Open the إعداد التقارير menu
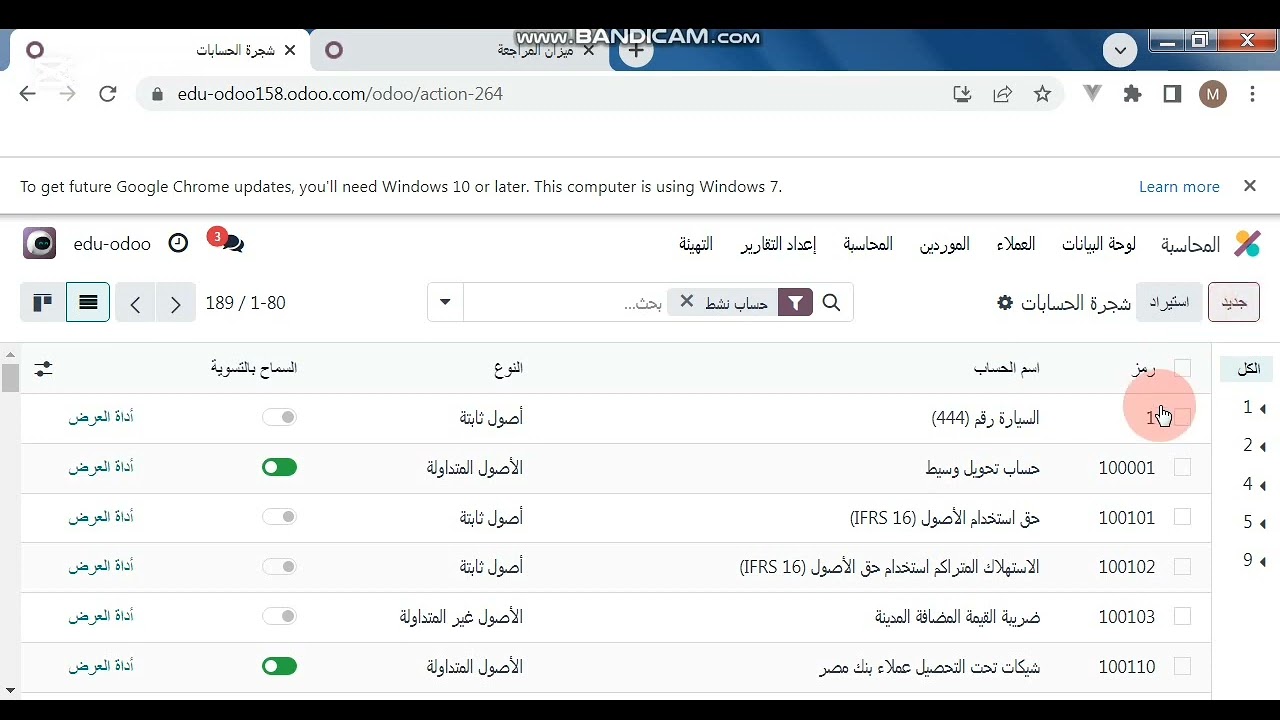1280x720 pixels. [778, 244]
